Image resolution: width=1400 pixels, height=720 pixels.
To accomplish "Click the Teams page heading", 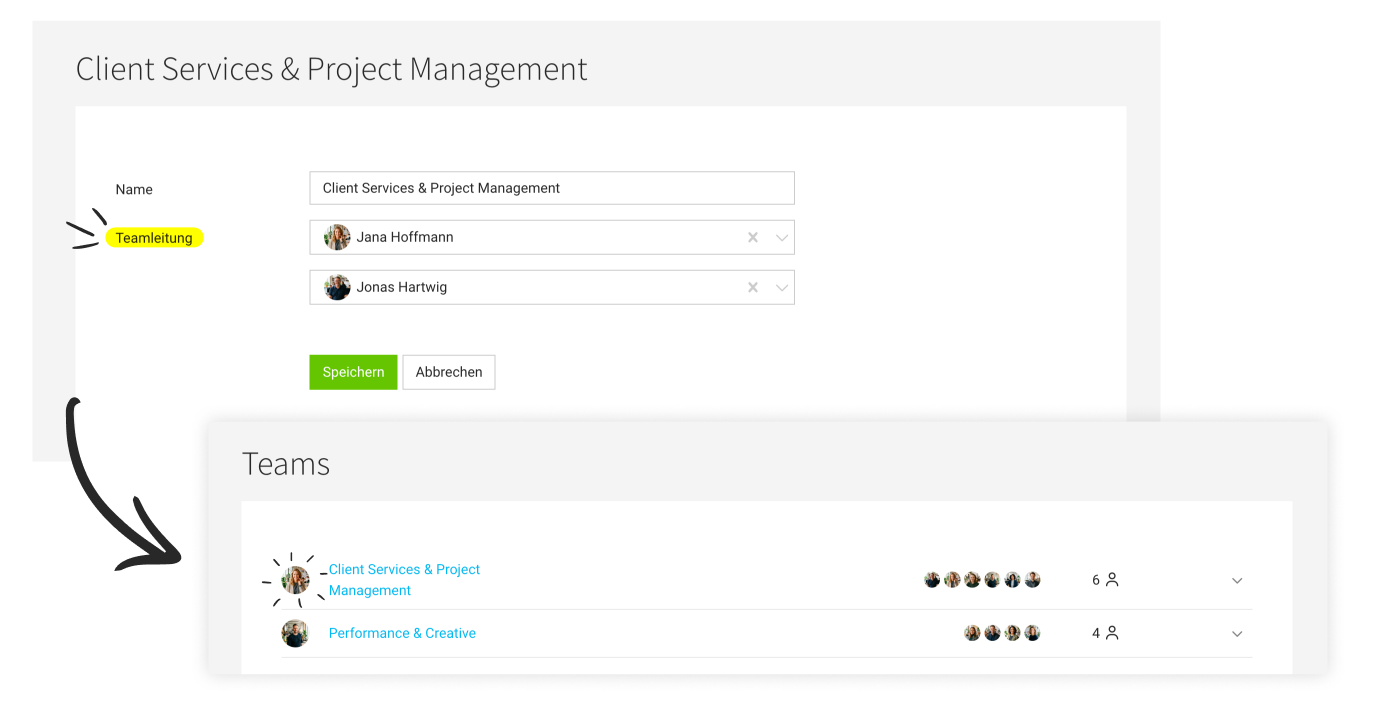I will point(286,464).
